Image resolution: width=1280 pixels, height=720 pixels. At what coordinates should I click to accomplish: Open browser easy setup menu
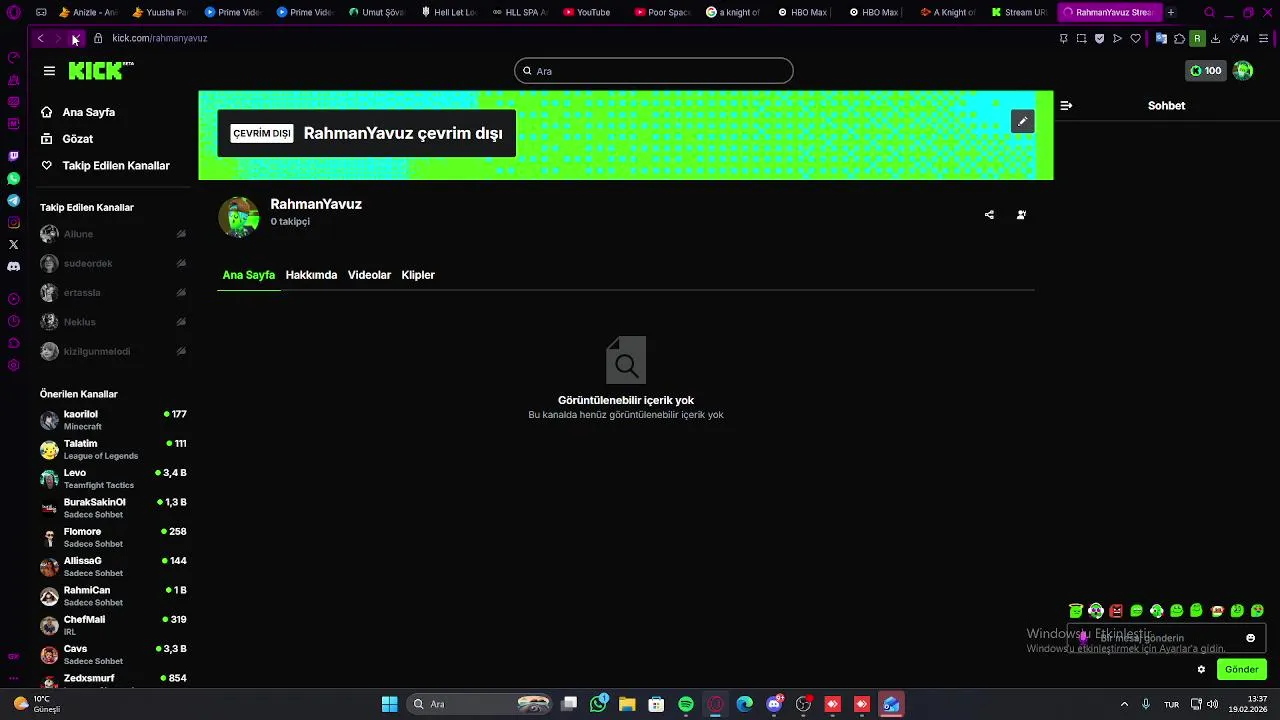point(1264,38)
